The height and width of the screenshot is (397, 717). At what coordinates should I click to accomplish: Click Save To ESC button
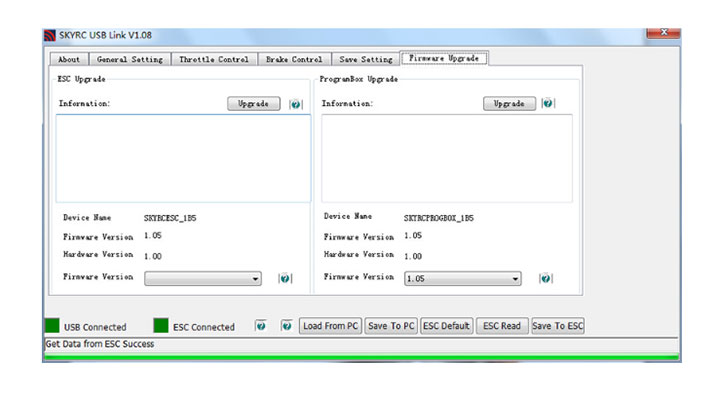(558, 326)
